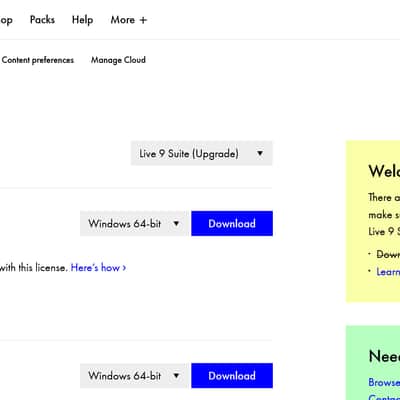Open the Live 9 Suite (Upgrade) dropdown
The image size is (400, 400).
(x=202, y=153)
